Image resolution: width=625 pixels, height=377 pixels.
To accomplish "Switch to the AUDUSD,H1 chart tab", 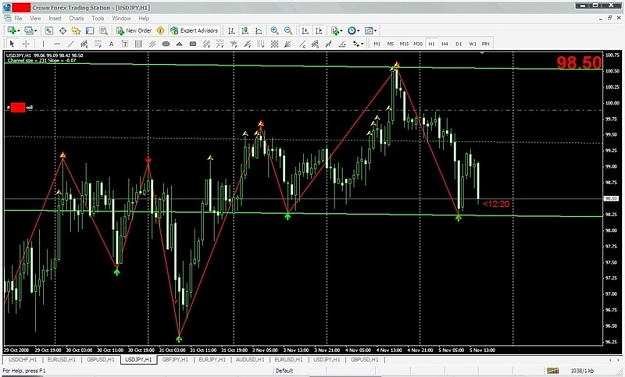I will click(x=250, y=360).
